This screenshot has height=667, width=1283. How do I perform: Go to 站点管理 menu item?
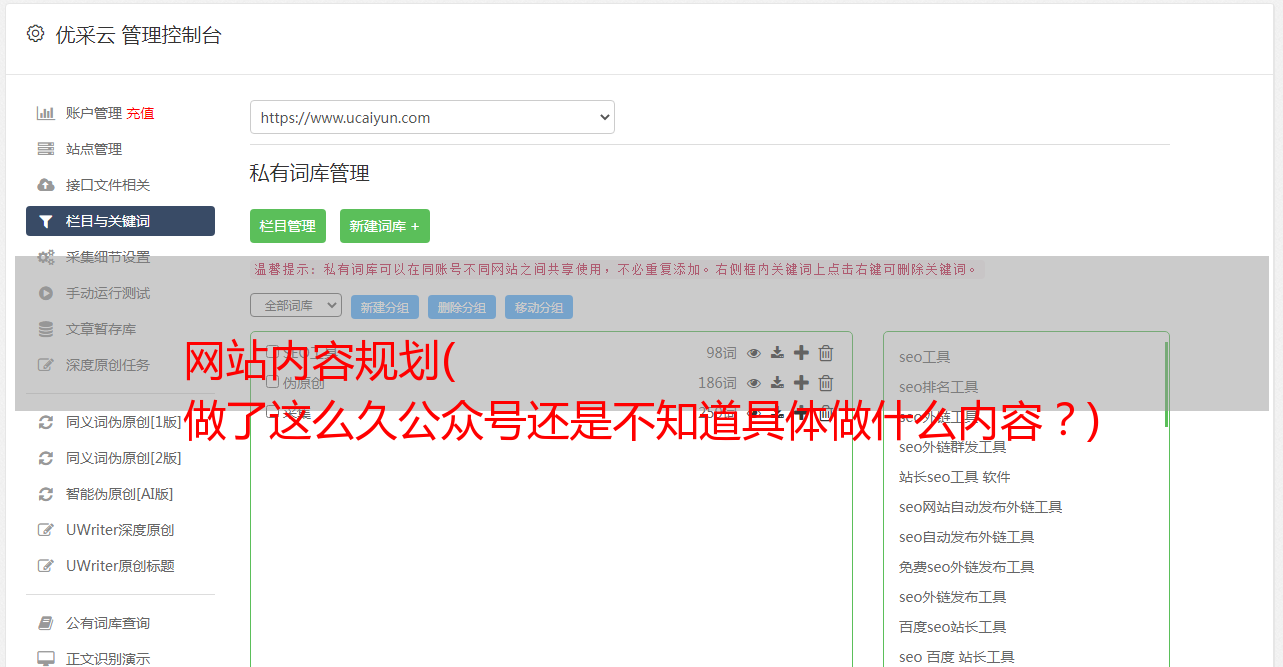point(94,149)
